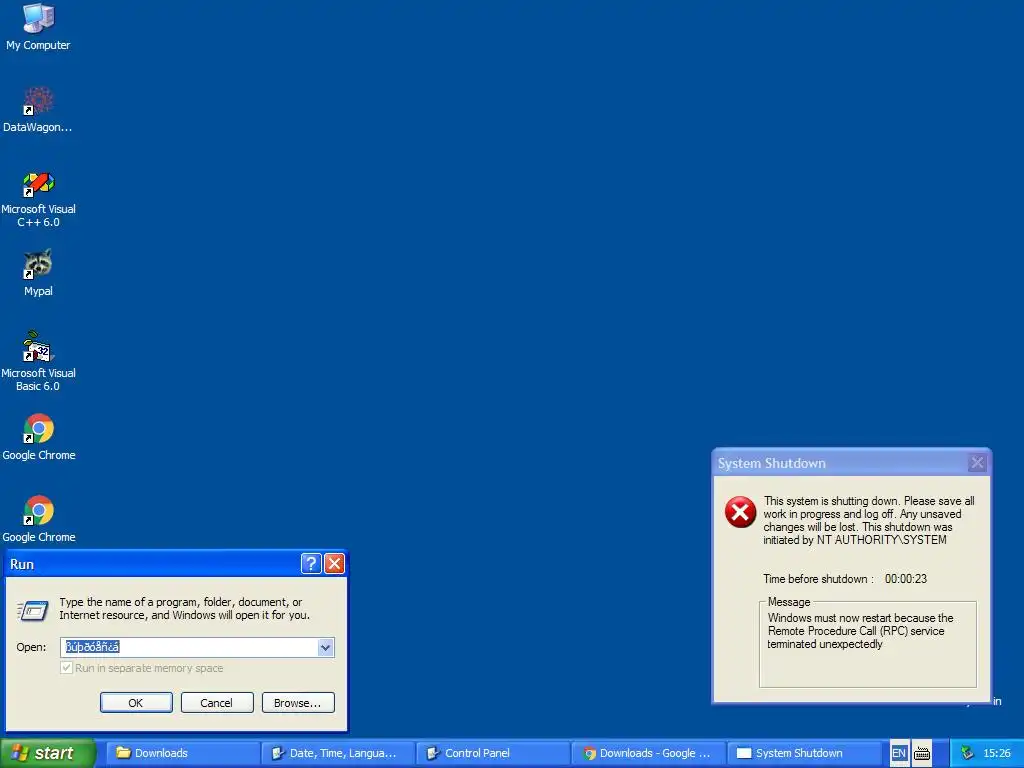Select Microsoft Visual Basic 6.0 shortcut

(x=38, y=361)
